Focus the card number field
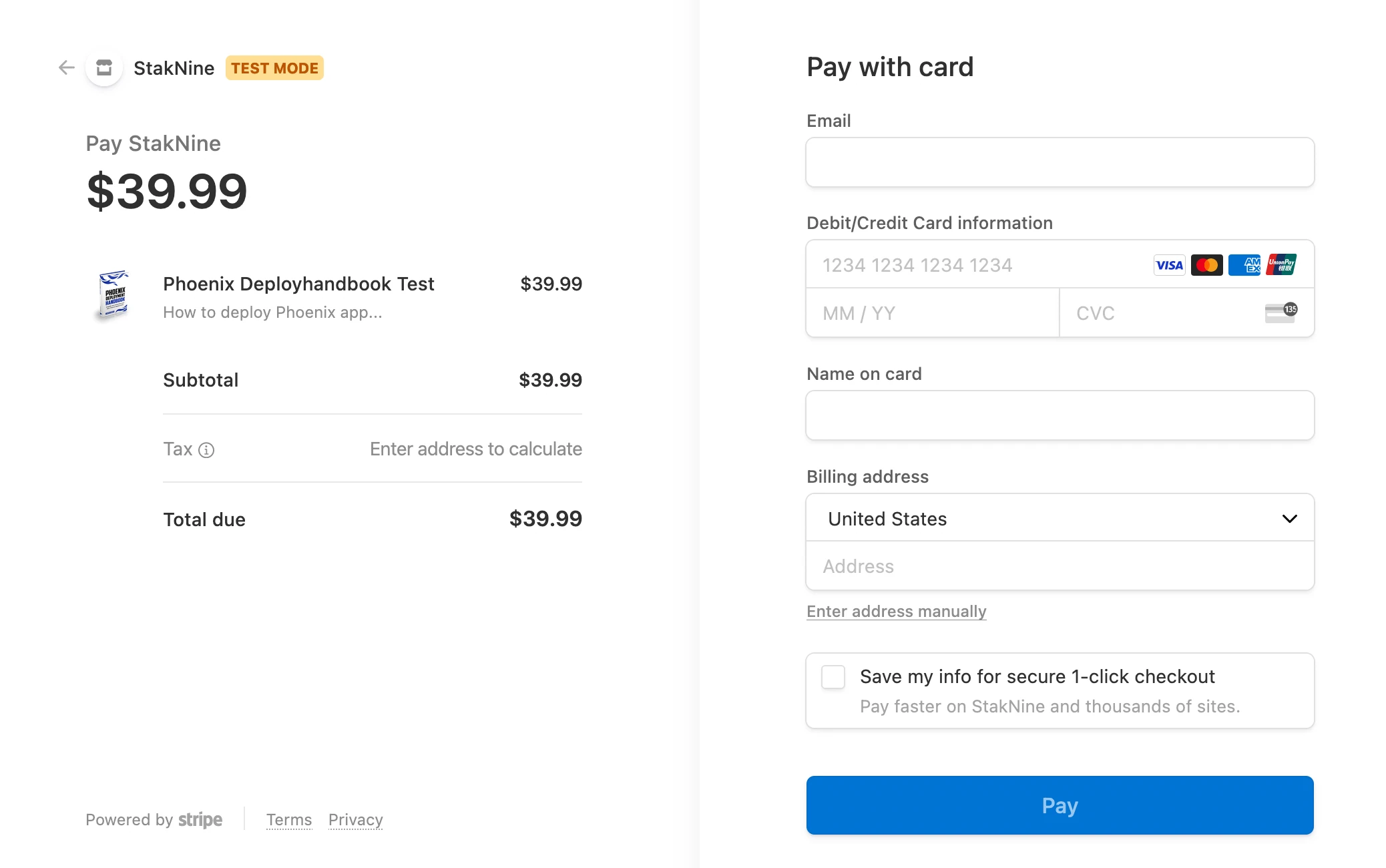This screenshot has width=1386, height=868. click(x=975, y=265)
